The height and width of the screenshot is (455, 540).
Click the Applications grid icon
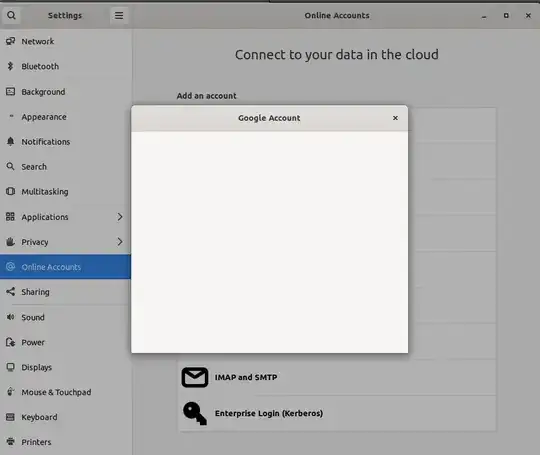[10, 217]
